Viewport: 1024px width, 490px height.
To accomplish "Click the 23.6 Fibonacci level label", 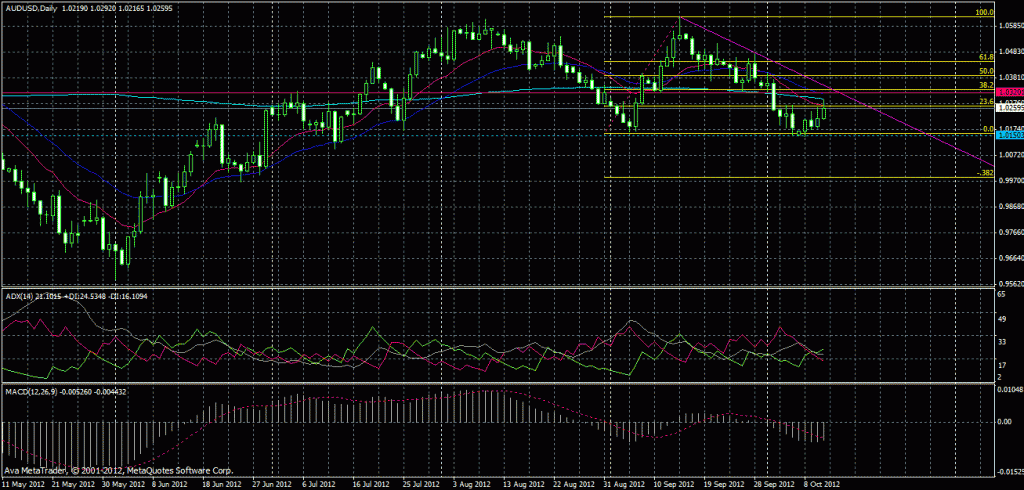I will tap(985, 101).
